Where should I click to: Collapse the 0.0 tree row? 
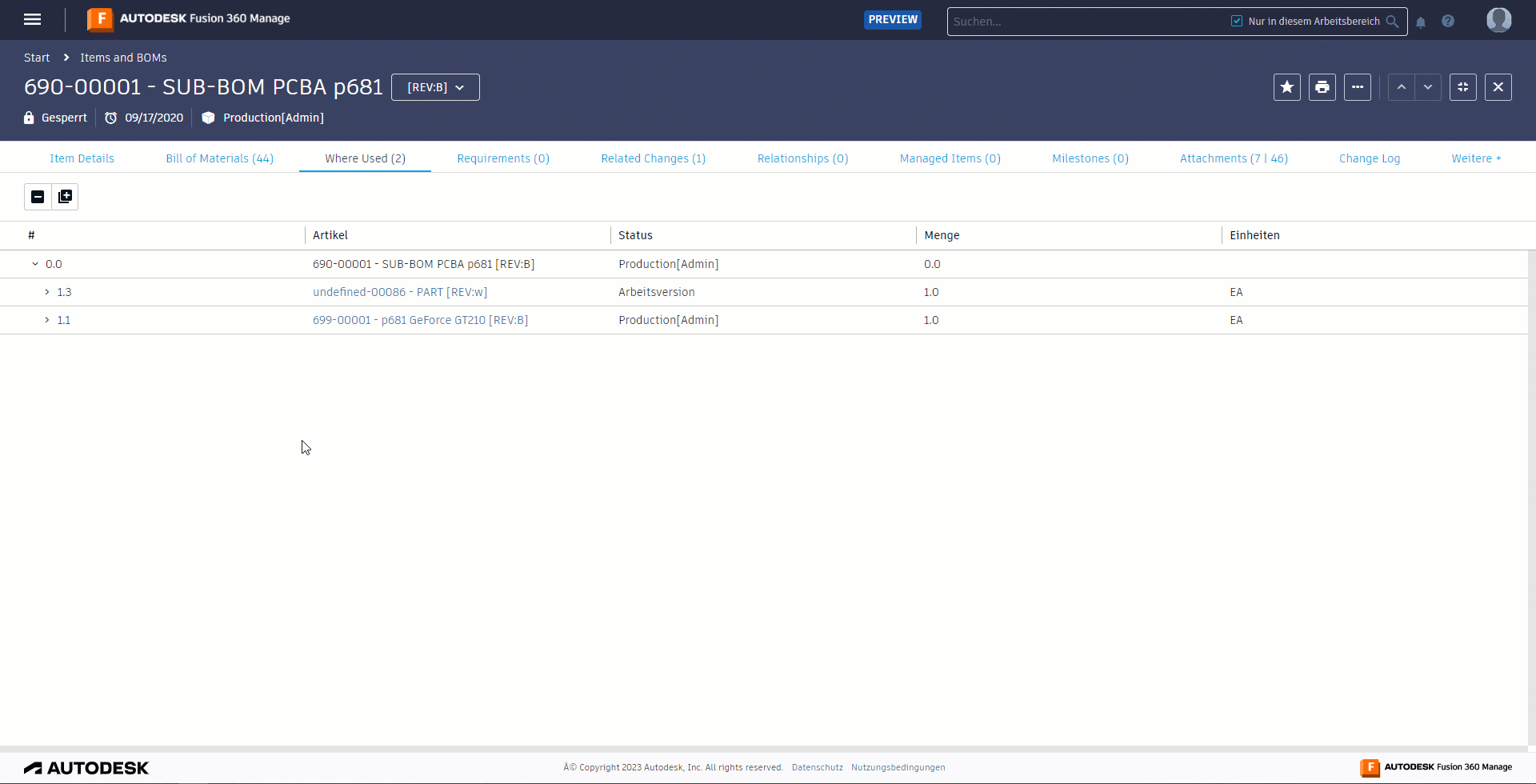click(x=35, y=264)
